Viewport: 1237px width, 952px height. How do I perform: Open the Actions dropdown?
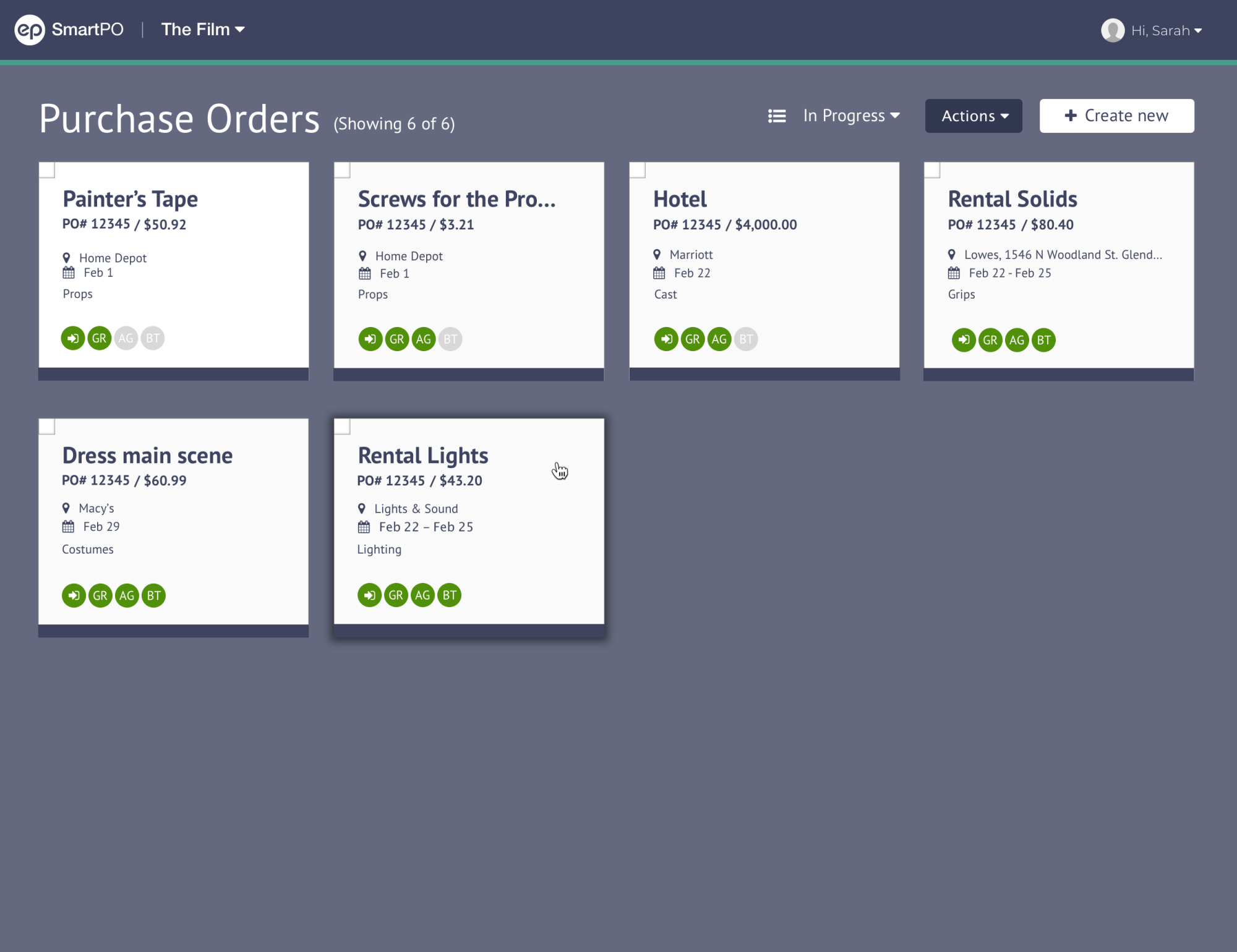coord(974,116)
